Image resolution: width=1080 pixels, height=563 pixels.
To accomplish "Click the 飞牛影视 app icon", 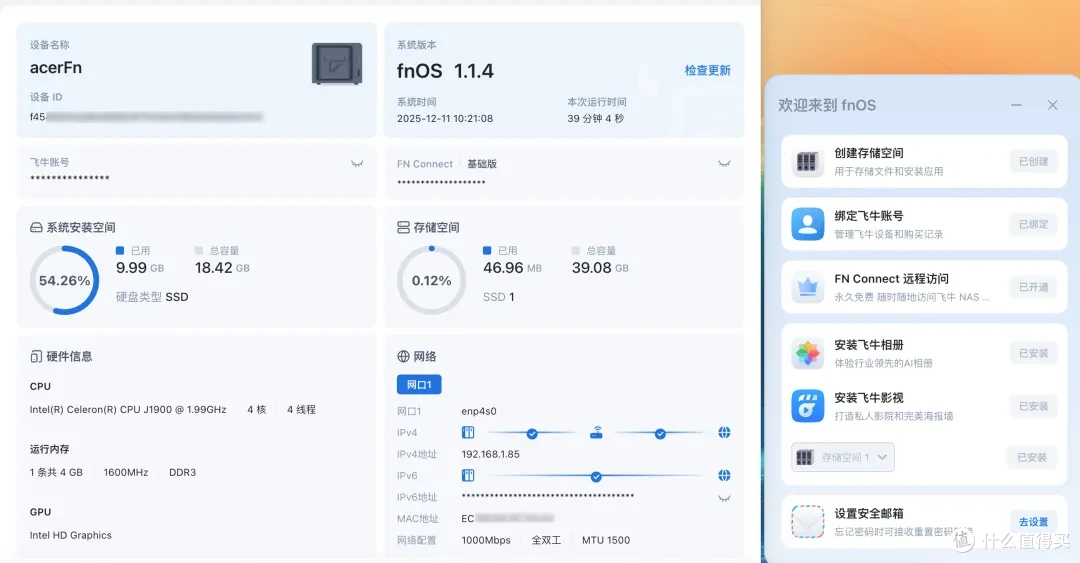I will 807,407.
